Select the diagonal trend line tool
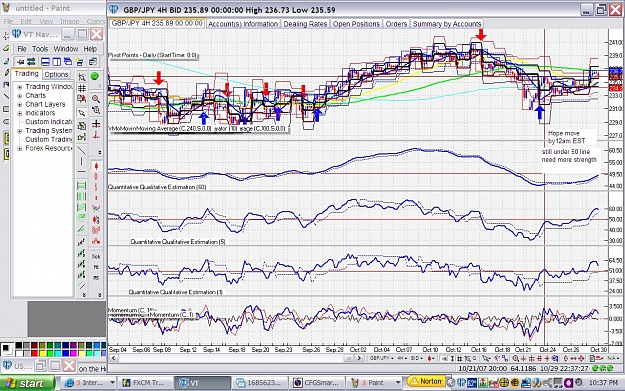The height and width of the screenshot is (391, 625). (82, 151)
